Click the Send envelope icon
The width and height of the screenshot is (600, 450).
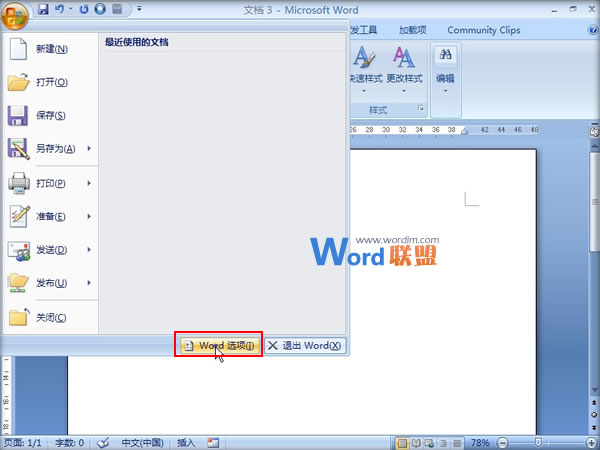point(19,251)
